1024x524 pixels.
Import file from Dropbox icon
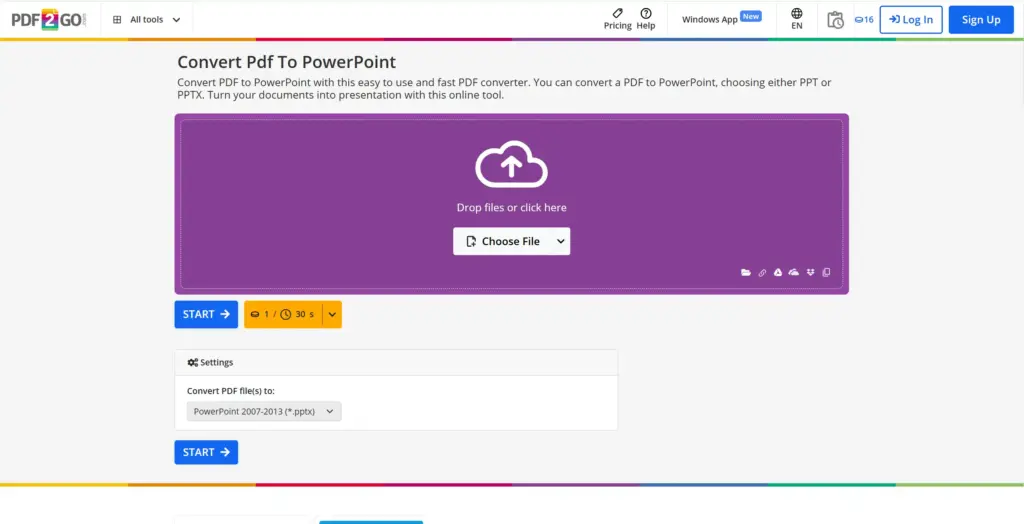click(x=810, y=272)
